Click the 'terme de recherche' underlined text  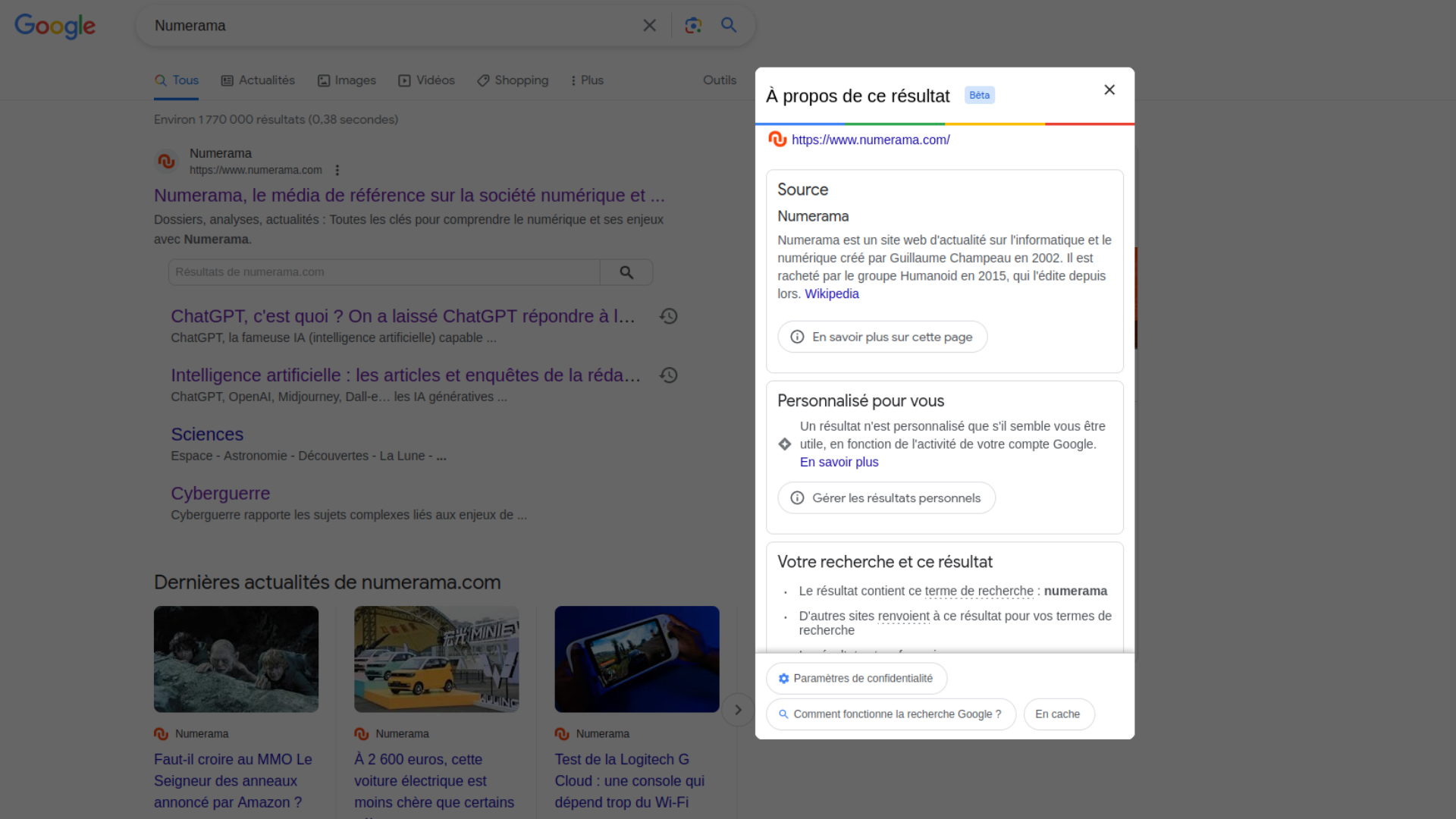click(979, 591)
